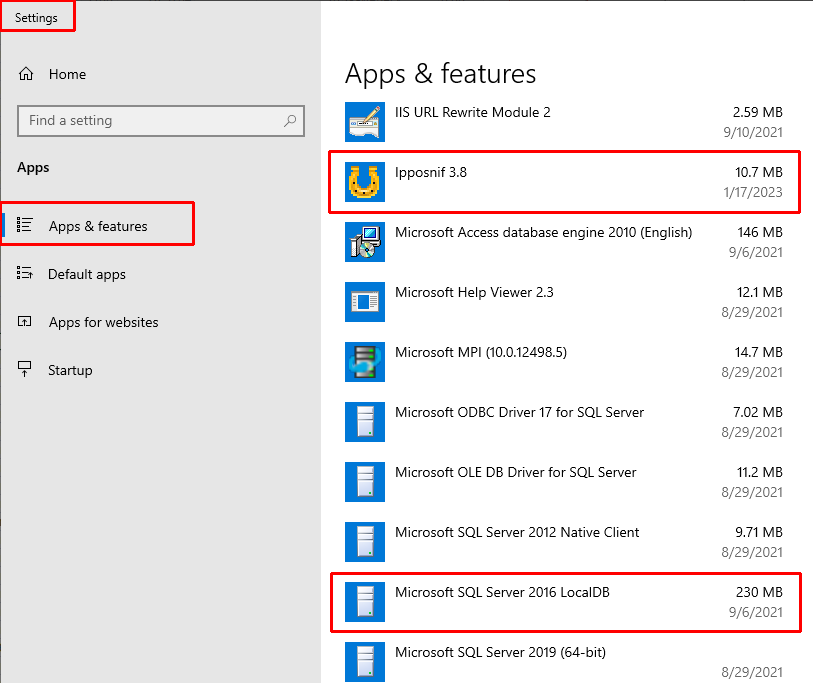Click the Apps for websites sidebar icon
The height and width of the screenshot is (683, 813).
(x=24, y=322)
